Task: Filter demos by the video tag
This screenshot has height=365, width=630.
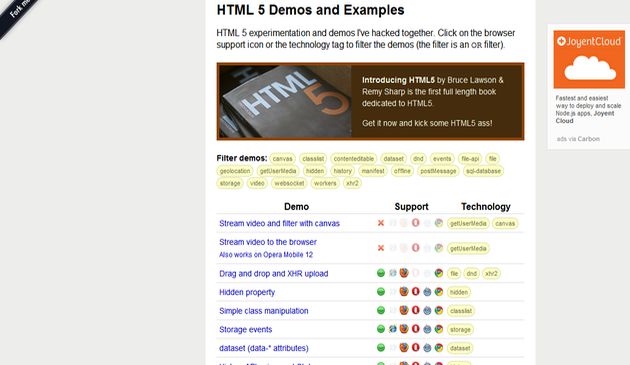Action: pyautogui.click(x=257, y=183)
